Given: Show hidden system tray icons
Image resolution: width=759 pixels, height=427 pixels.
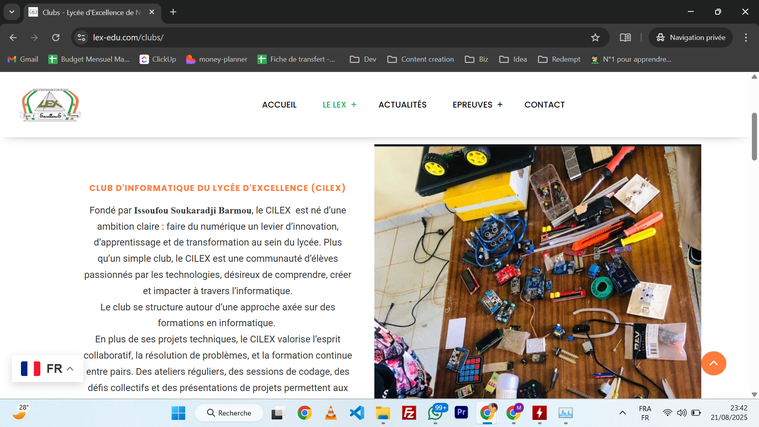Looking at the screenshot, I should click(622, 412).
